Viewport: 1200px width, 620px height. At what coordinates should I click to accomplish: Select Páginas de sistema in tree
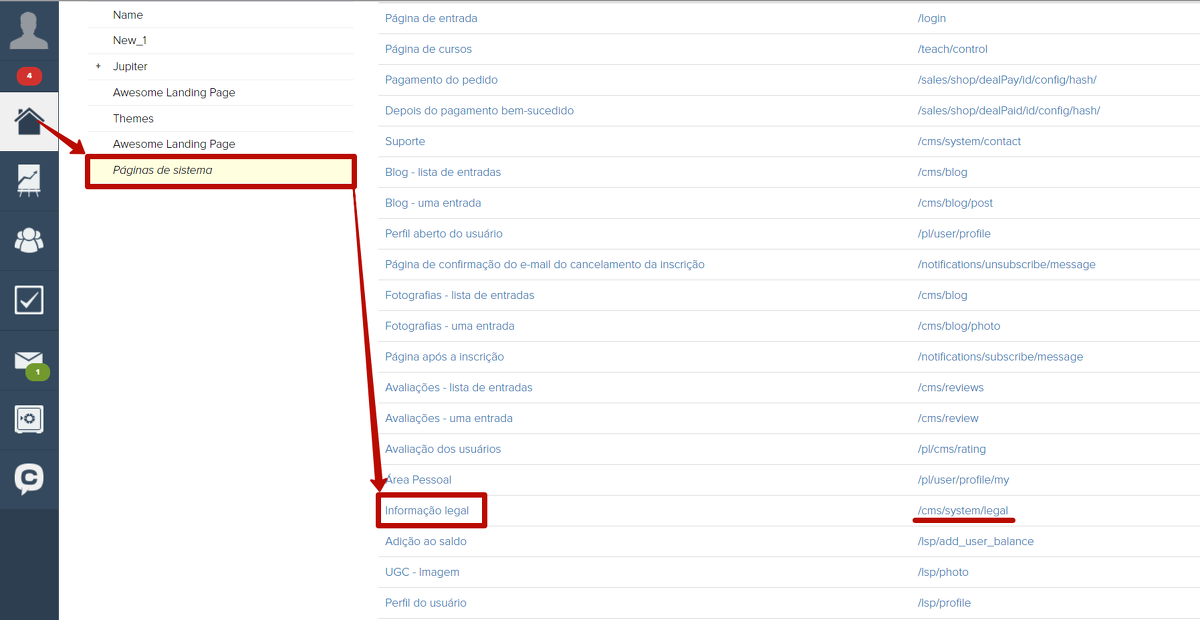(x=162, y=170)
